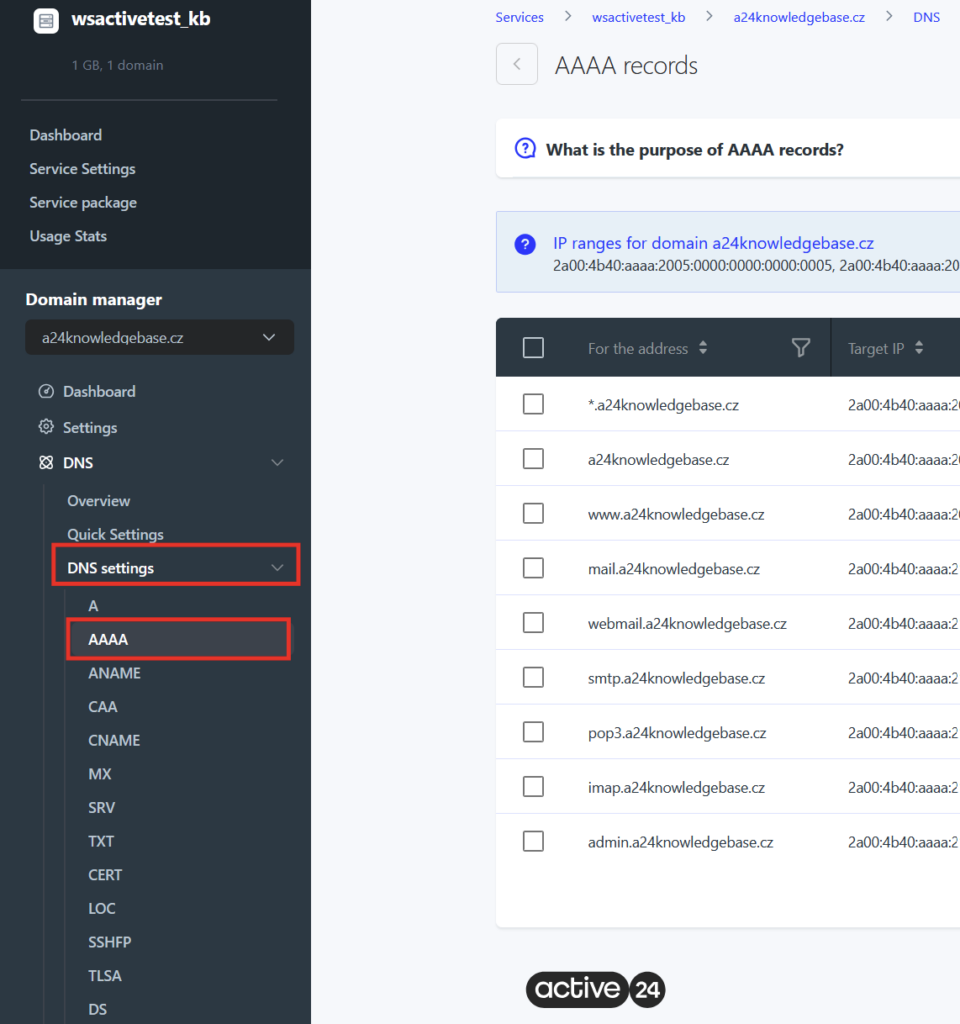
Task: Select the TXT record type
Action: pos(101,841)
